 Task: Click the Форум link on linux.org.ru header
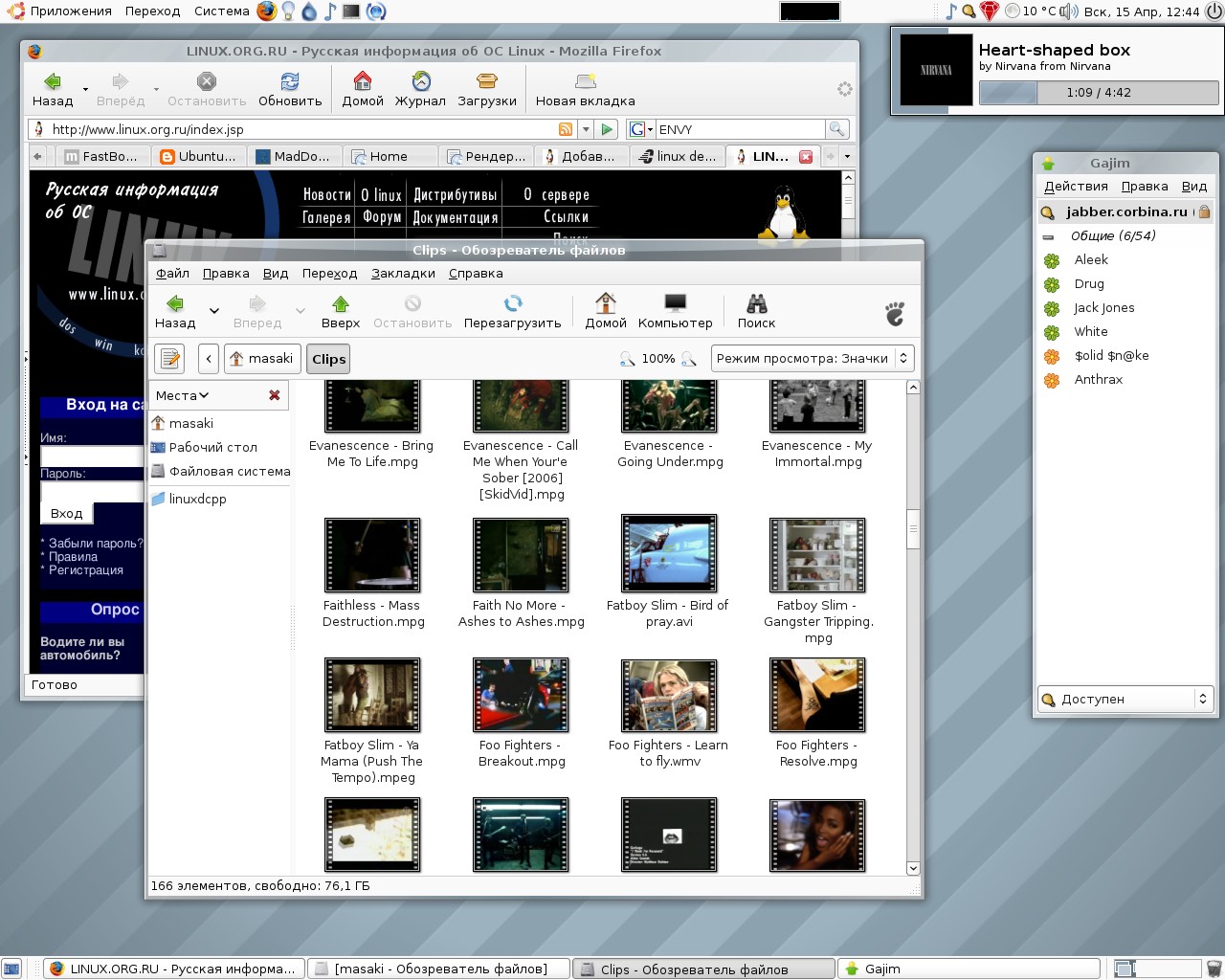click(x=381, y=218)
